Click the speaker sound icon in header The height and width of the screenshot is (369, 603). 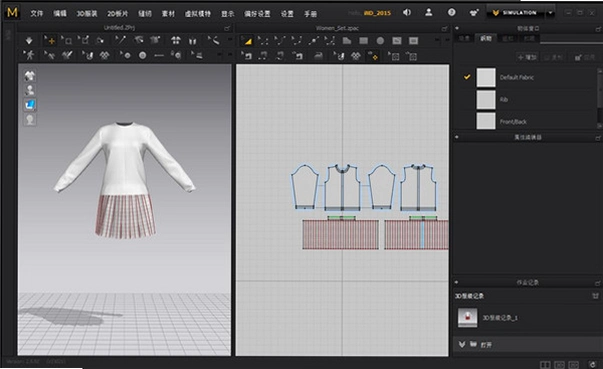pyautogui.click(x=406, y=13)
